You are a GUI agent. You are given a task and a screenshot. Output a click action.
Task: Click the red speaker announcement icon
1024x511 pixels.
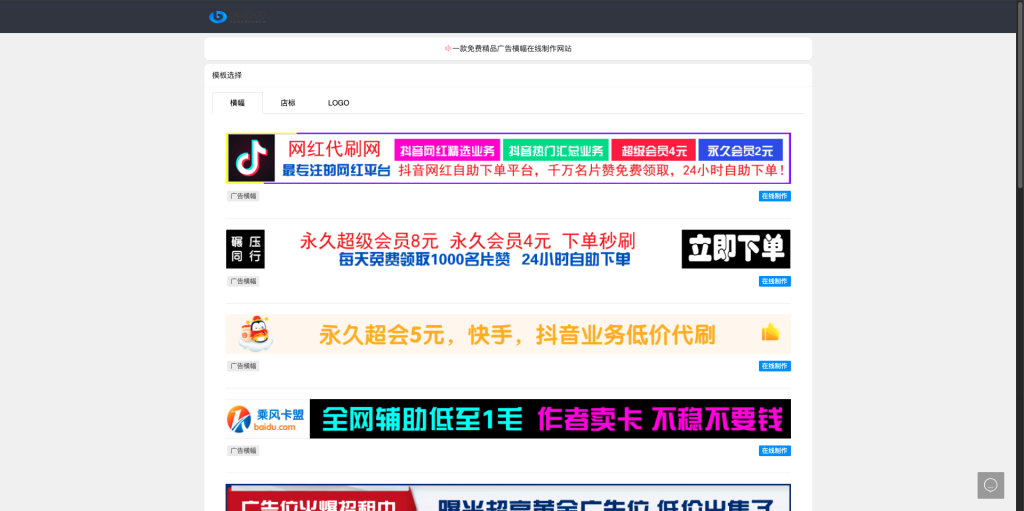point(448,48)
